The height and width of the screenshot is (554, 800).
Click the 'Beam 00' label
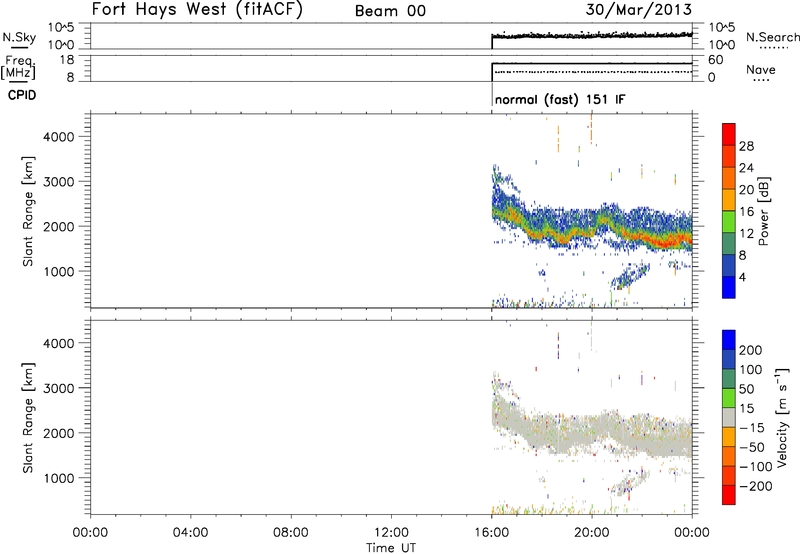point(390,11)
